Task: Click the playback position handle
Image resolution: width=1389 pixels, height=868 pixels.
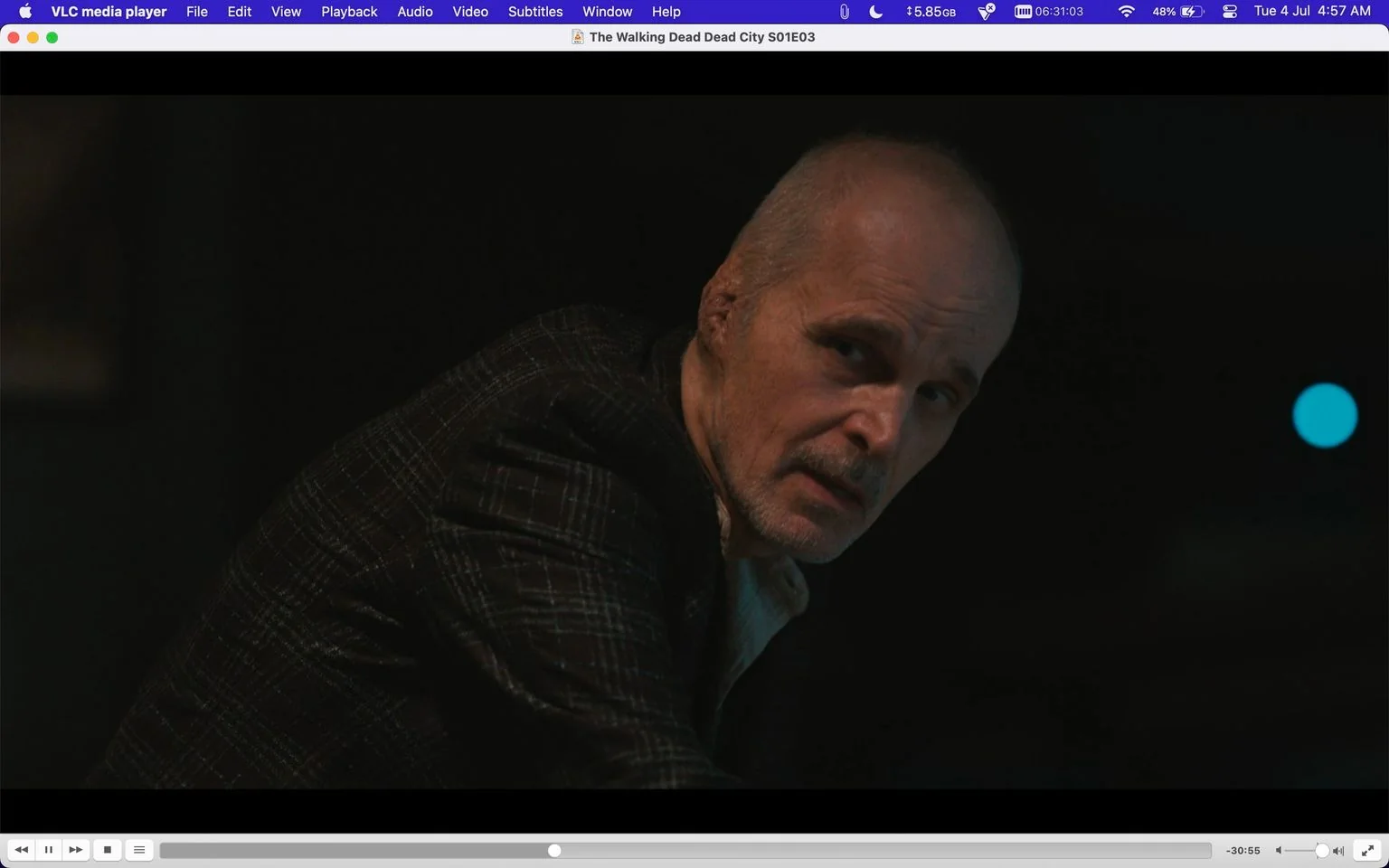Action: point(554,851)
